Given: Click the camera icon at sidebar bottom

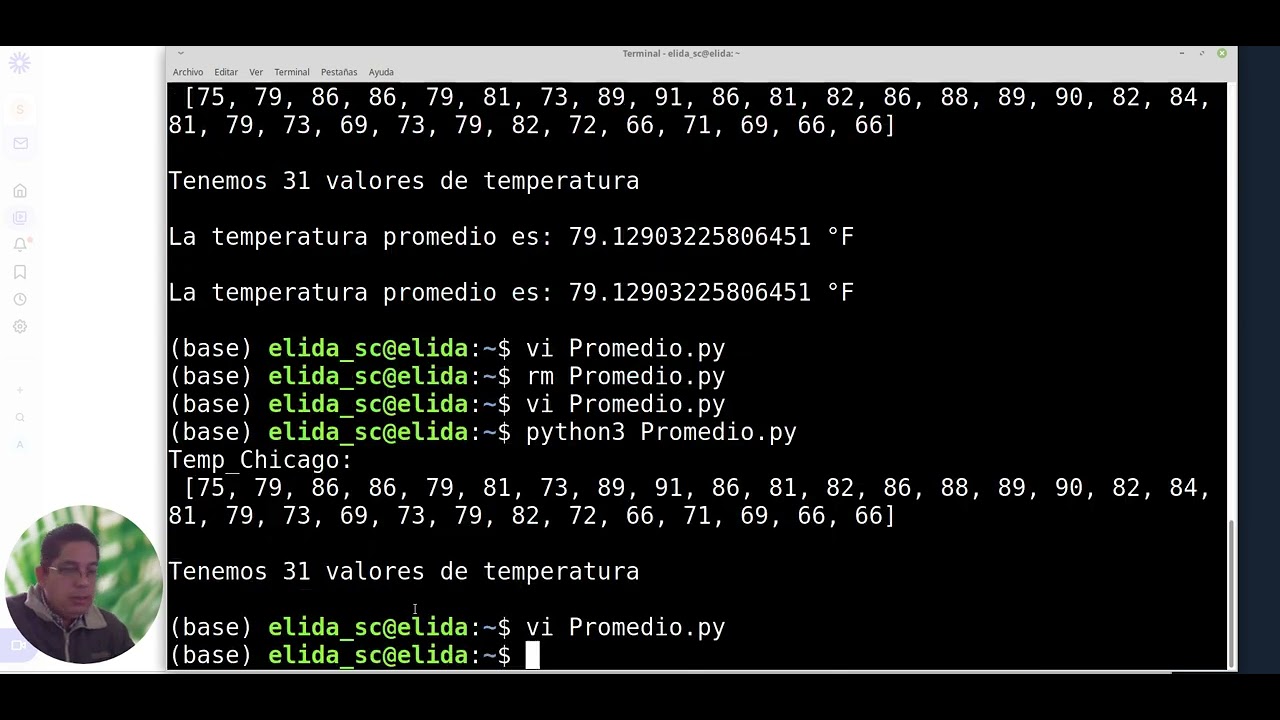Looking at the screenshot, I should [x=18, y=645].
